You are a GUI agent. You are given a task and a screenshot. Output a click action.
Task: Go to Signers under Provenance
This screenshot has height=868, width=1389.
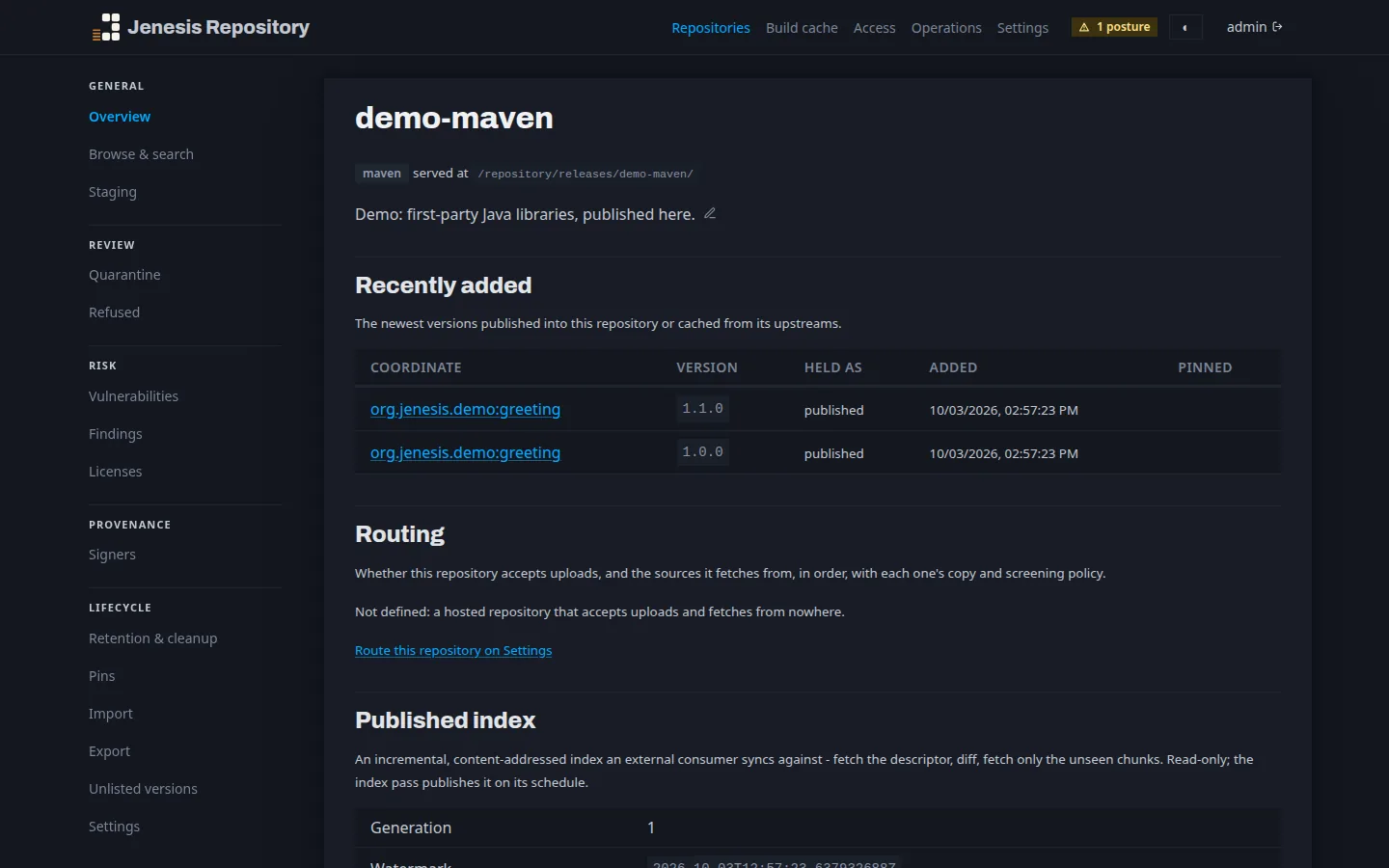click(x=112, y=555)
